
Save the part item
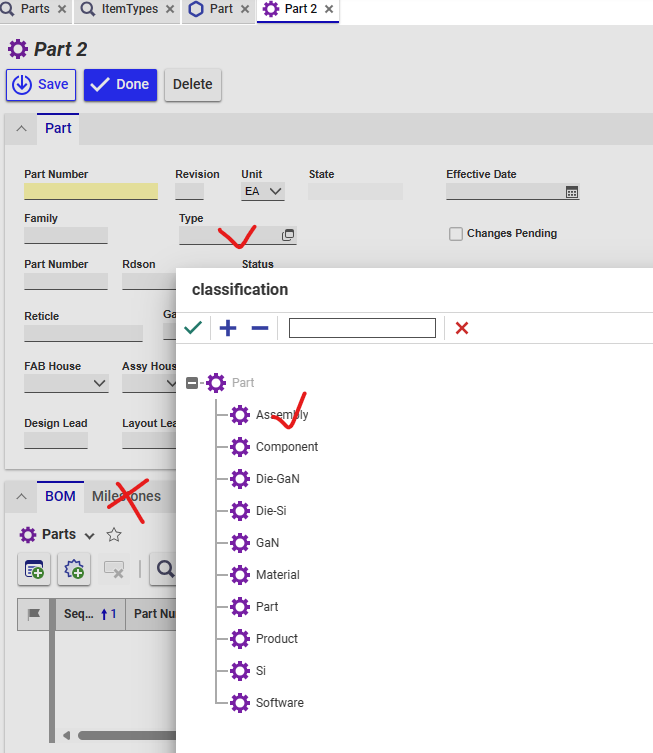pos(41,85)
